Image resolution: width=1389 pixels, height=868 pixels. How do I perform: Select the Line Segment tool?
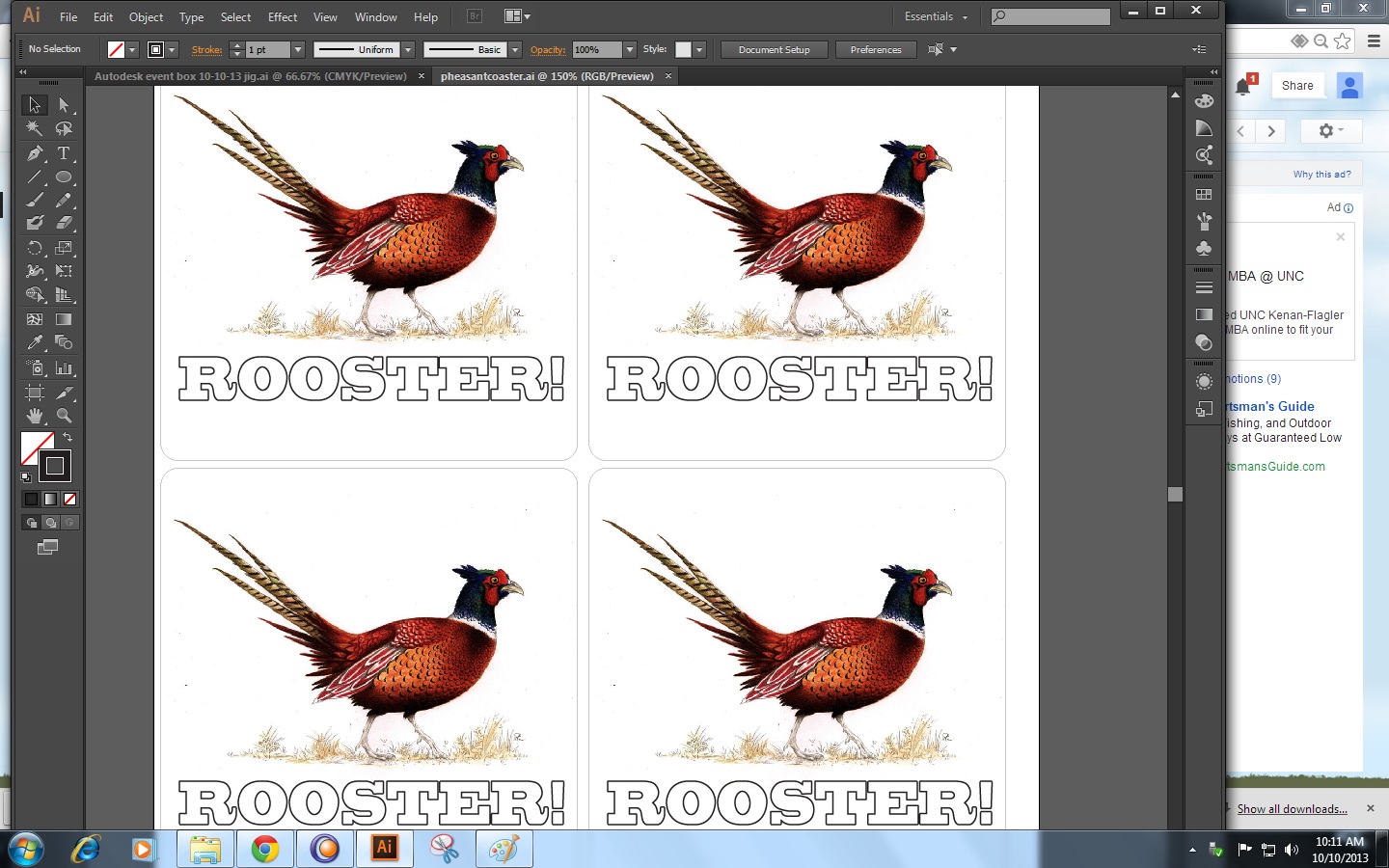(x=35, y=177)
